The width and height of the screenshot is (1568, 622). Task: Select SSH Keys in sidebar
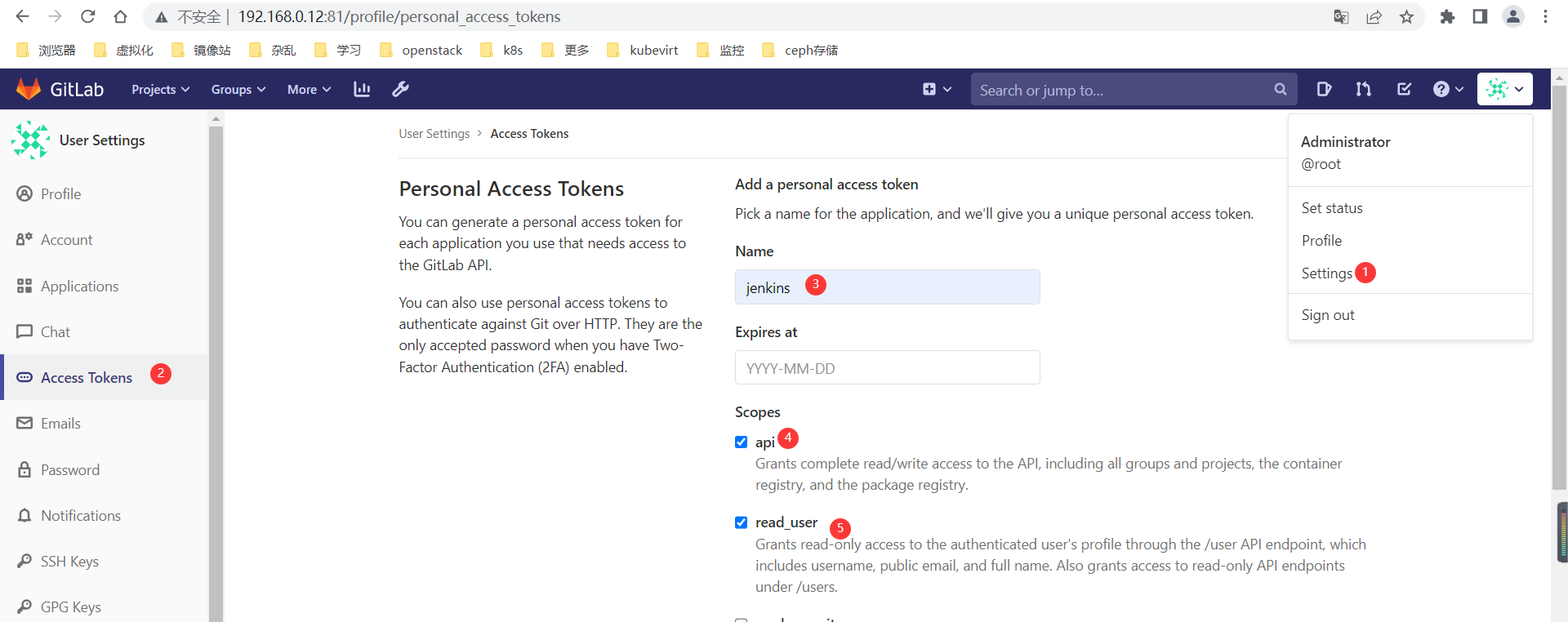69,562
